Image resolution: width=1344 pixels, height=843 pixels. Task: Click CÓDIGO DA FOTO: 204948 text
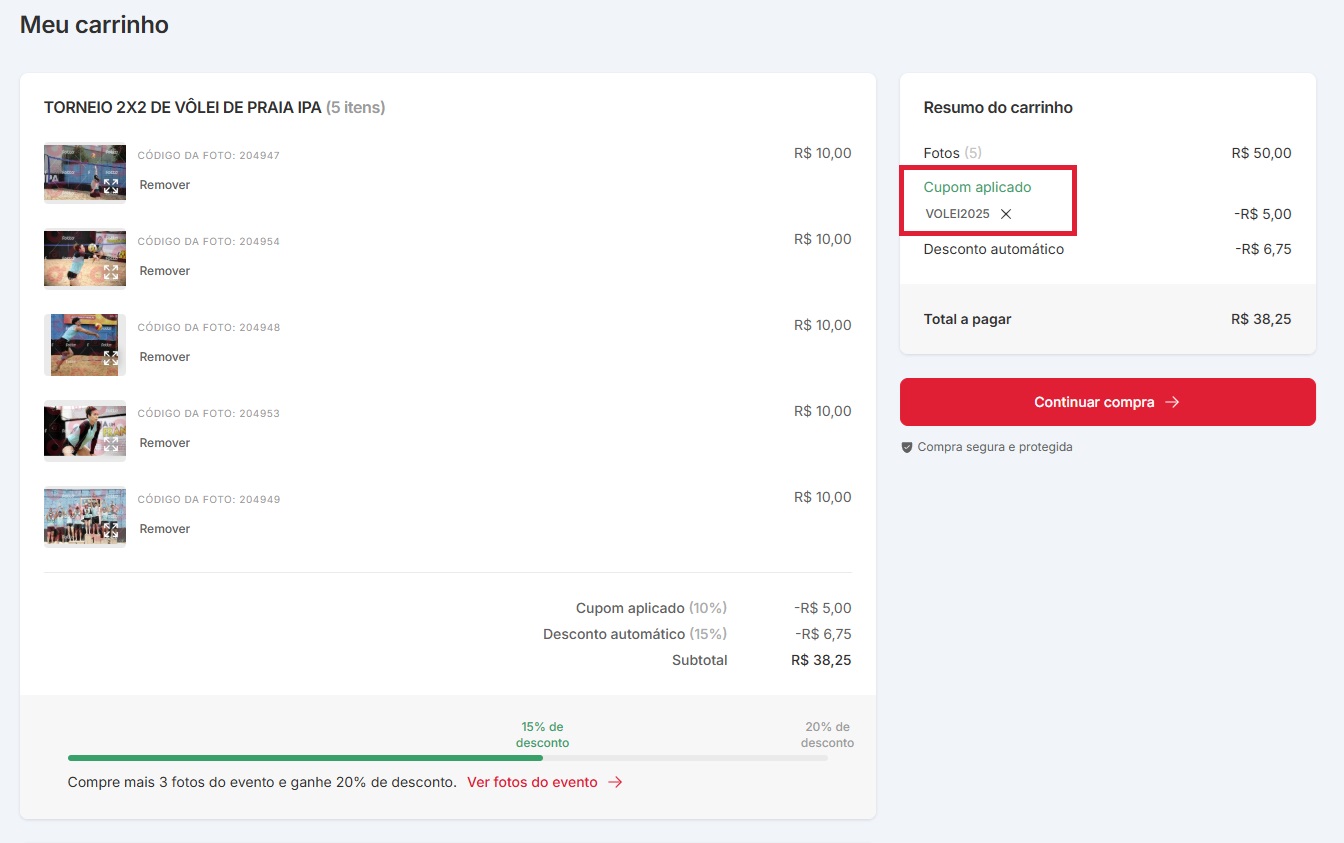coord(209,328)
